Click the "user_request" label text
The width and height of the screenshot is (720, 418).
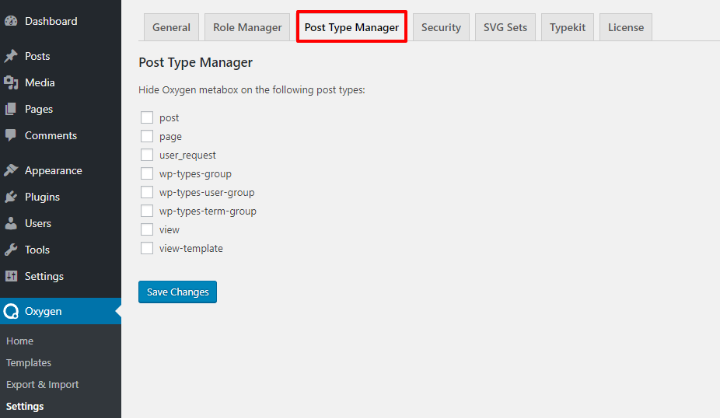click(x=187, y=155)
